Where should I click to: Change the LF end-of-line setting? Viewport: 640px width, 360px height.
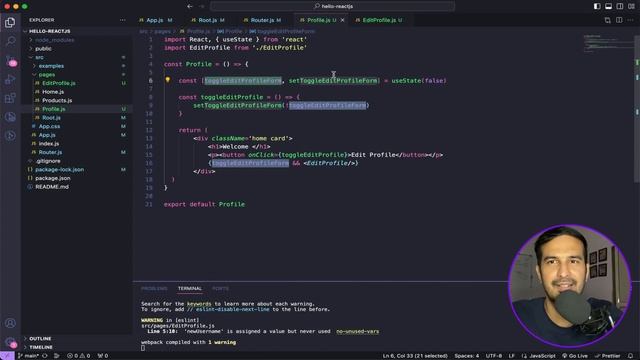coord(511,356)
